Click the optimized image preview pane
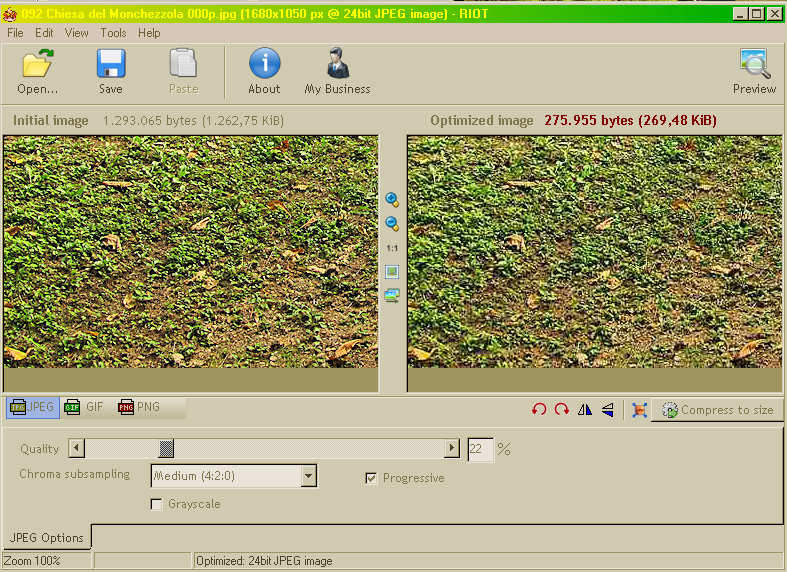The image size is (787, 572). (x=595, y=263)
